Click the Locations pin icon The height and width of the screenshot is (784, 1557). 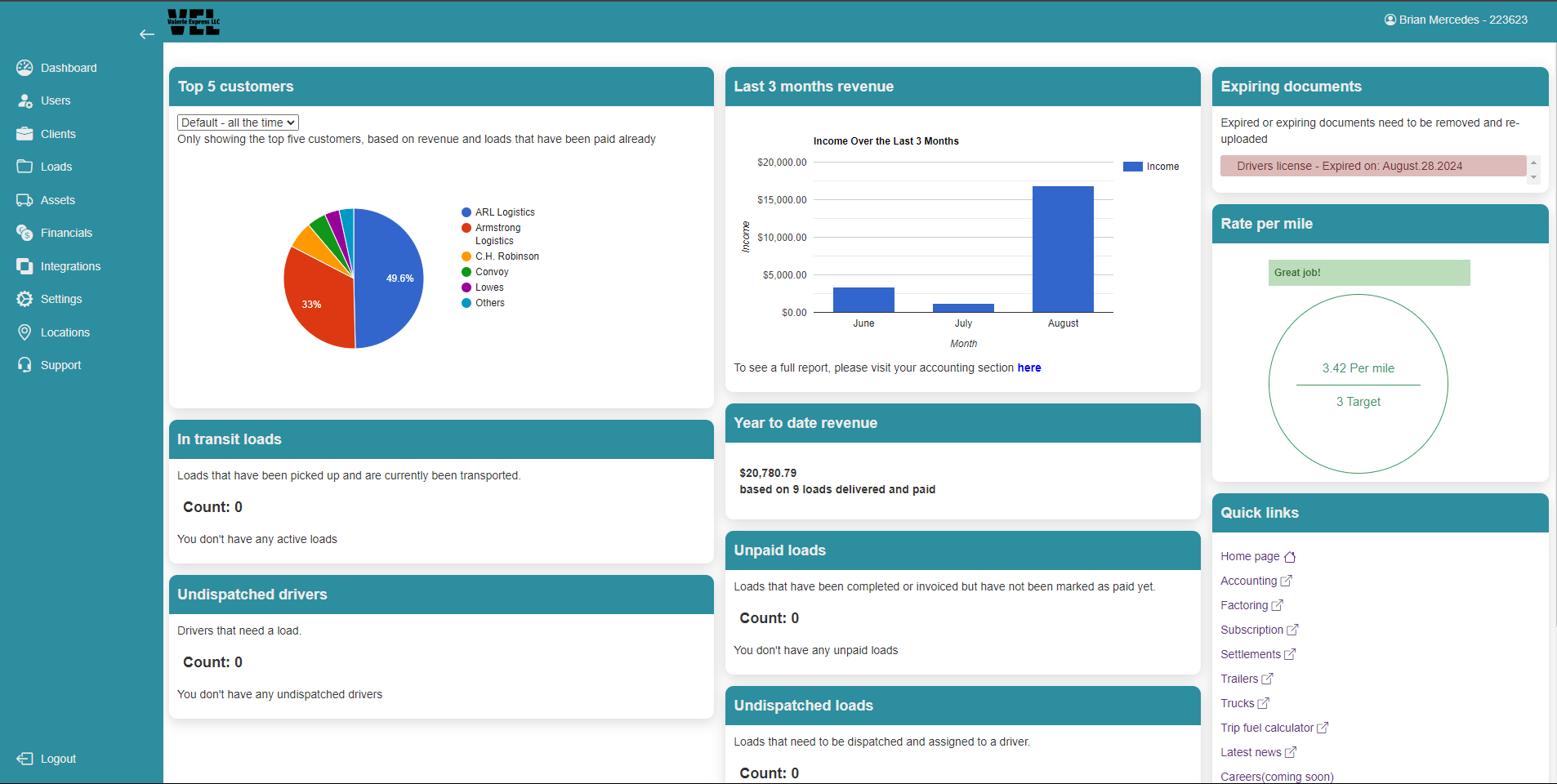tap(25, 332)
